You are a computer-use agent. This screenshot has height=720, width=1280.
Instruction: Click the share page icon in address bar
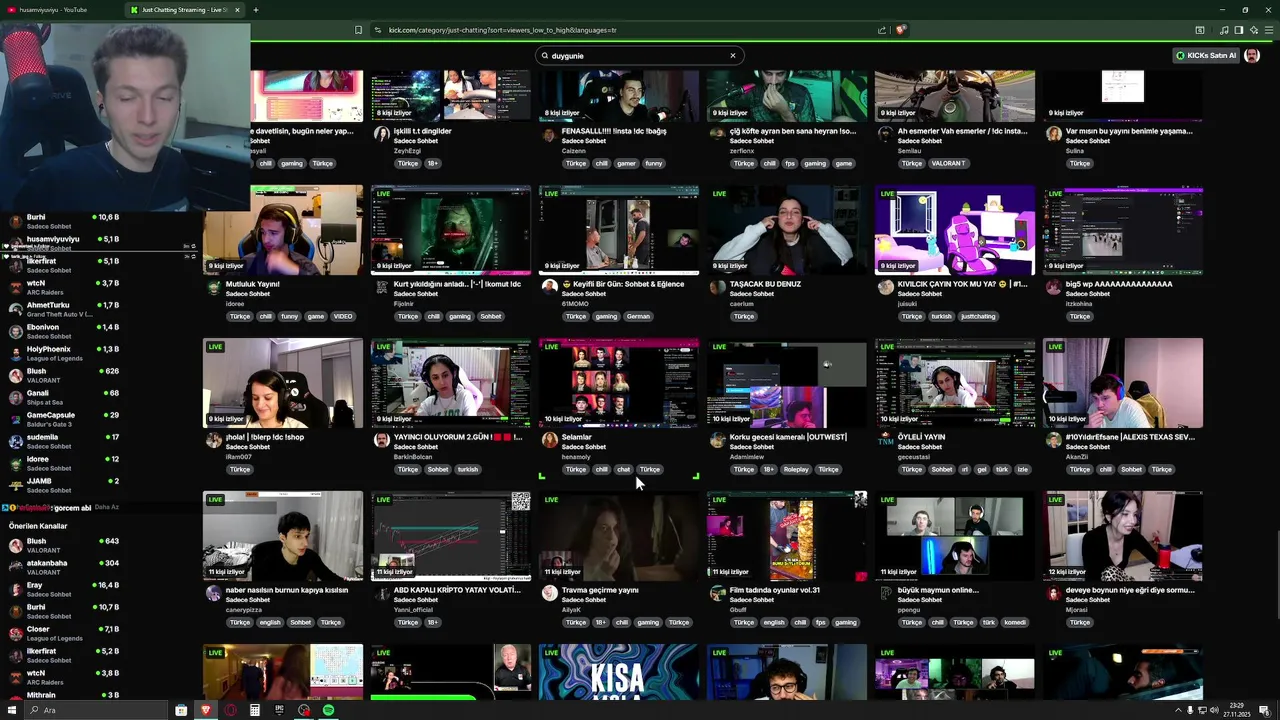click(882, 30)
